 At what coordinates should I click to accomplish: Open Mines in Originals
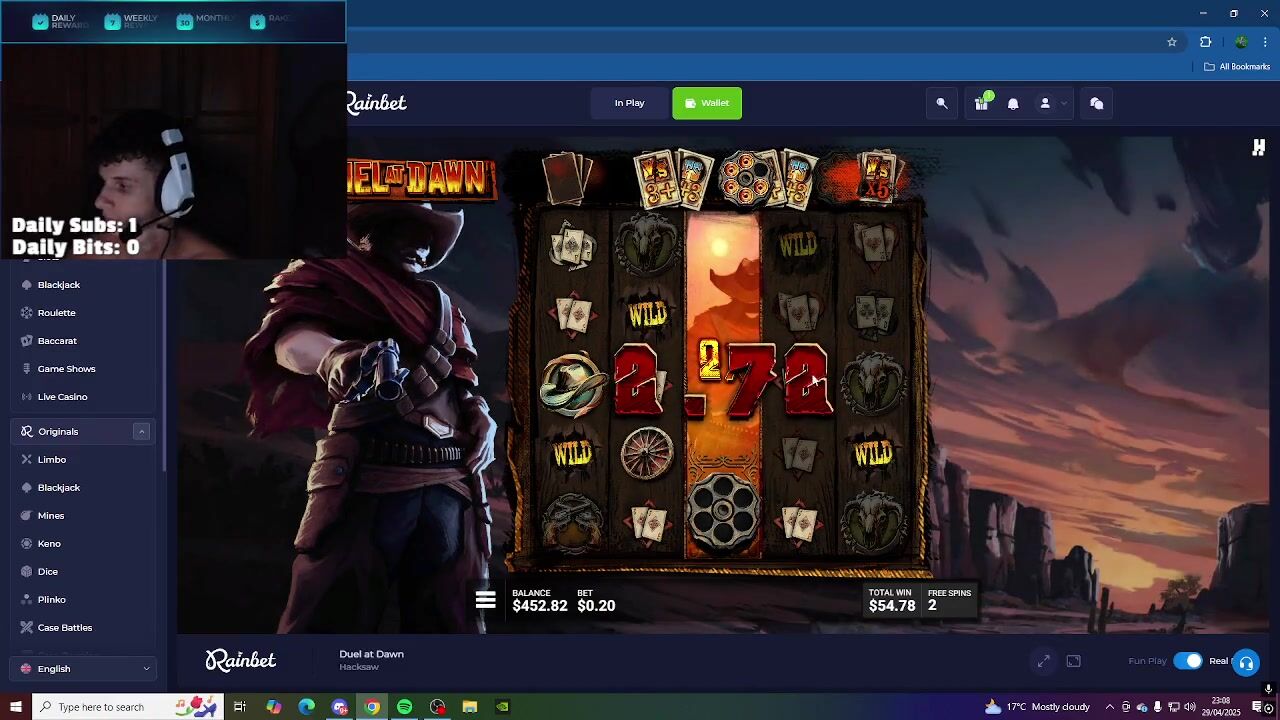(51, 516)
